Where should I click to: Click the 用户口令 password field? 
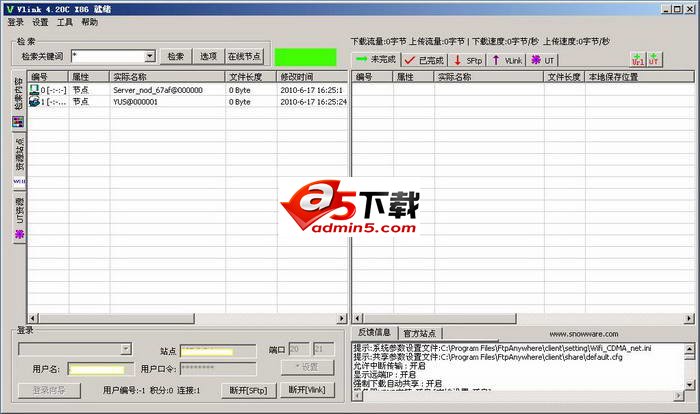218,369
